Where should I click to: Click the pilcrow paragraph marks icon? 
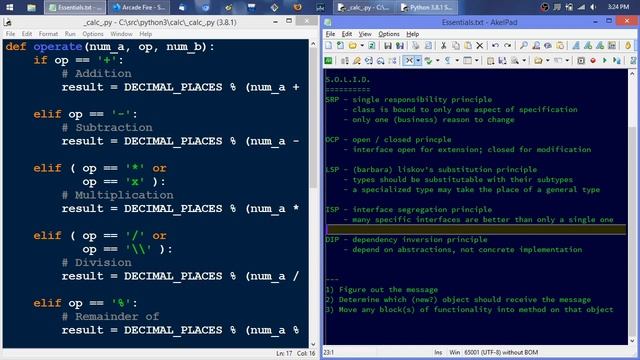point(448,60)
